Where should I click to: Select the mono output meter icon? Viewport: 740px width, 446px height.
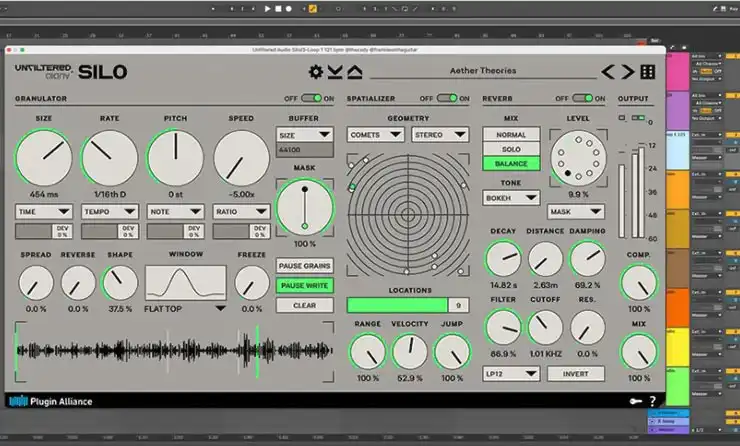[622, 118]
